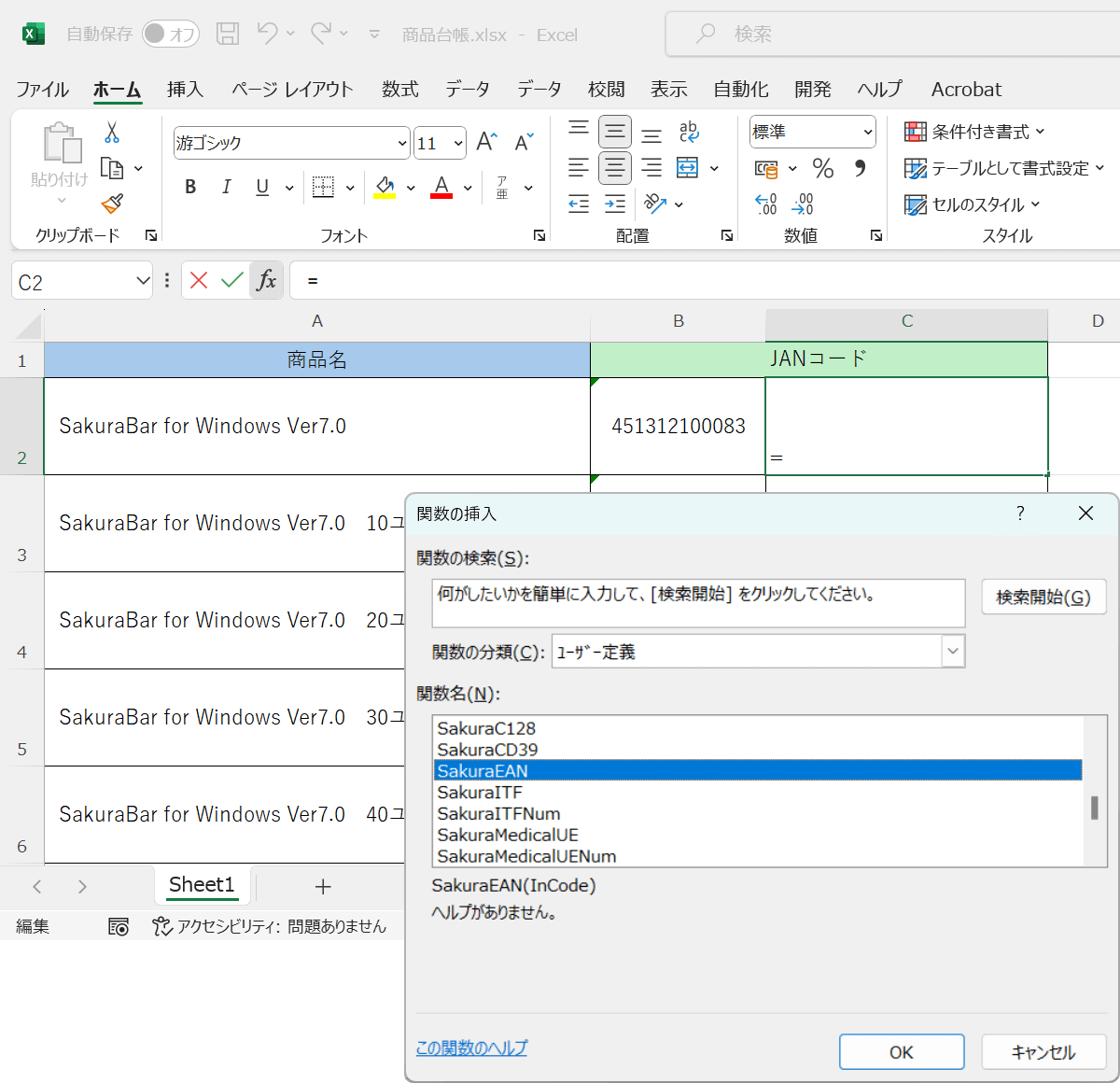Toggle middle vertical alignment
The image size is (1120, 1083).
click(615, 132)
